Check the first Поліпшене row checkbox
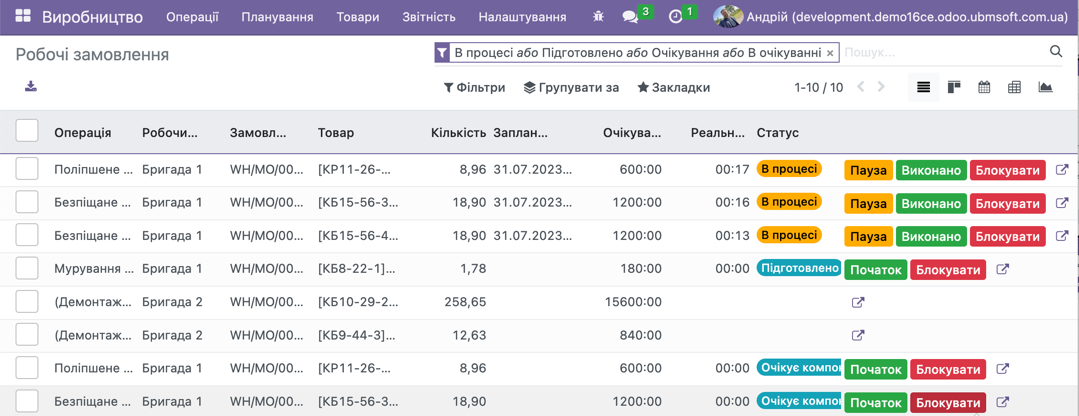The image size is (1079, 416). (x=27, y=168)
